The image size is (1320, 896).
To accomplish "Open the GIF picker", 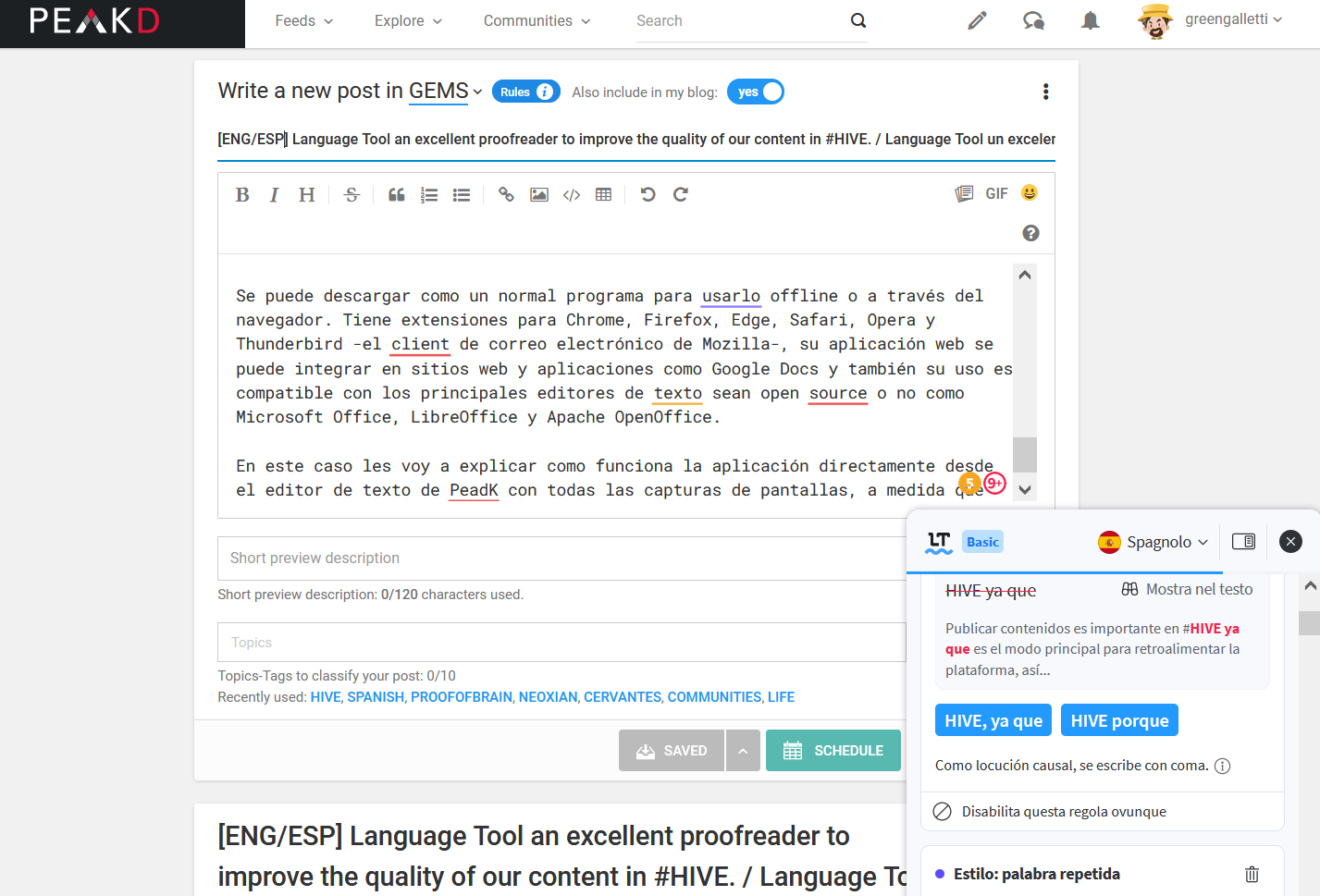I will point(996,193).
